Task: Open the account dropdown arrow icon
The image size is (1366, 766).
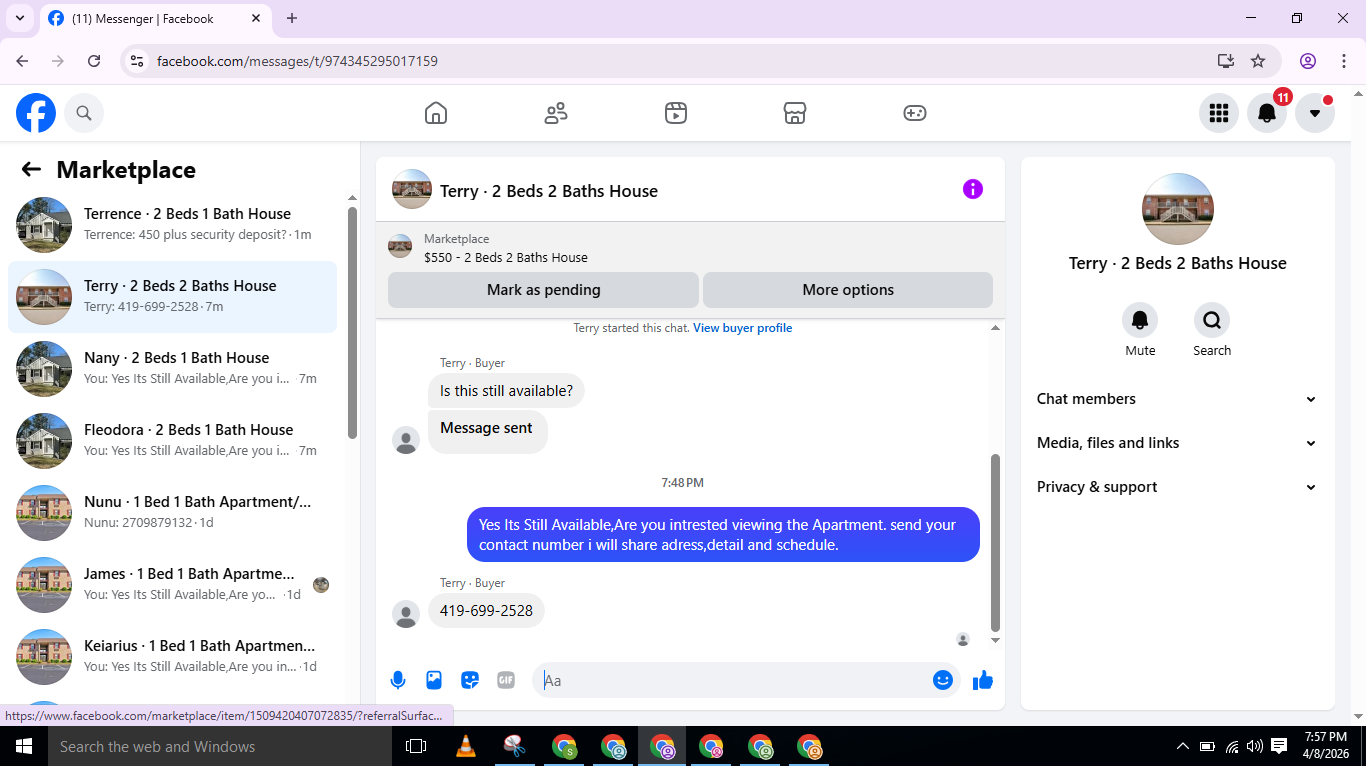Action: point(1314,113)
